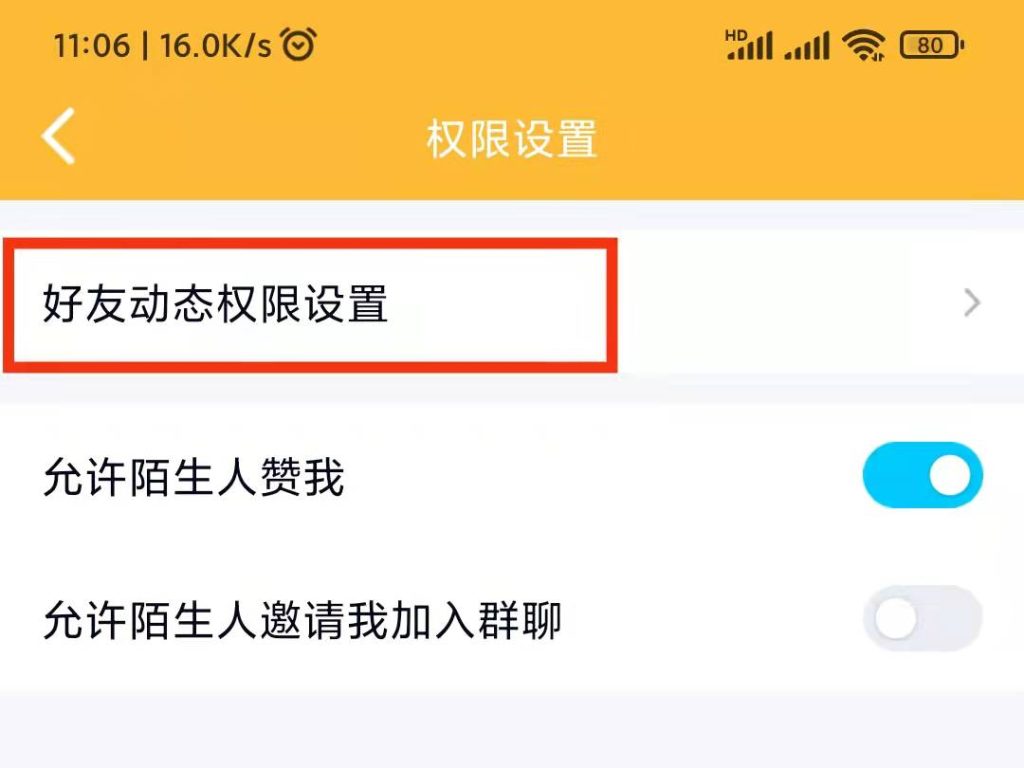This screenshot has width=1024, height=768.
Task: Tap the knob of the gray group-invite switch
Action: pyautogui.click(x=895, y=618)
